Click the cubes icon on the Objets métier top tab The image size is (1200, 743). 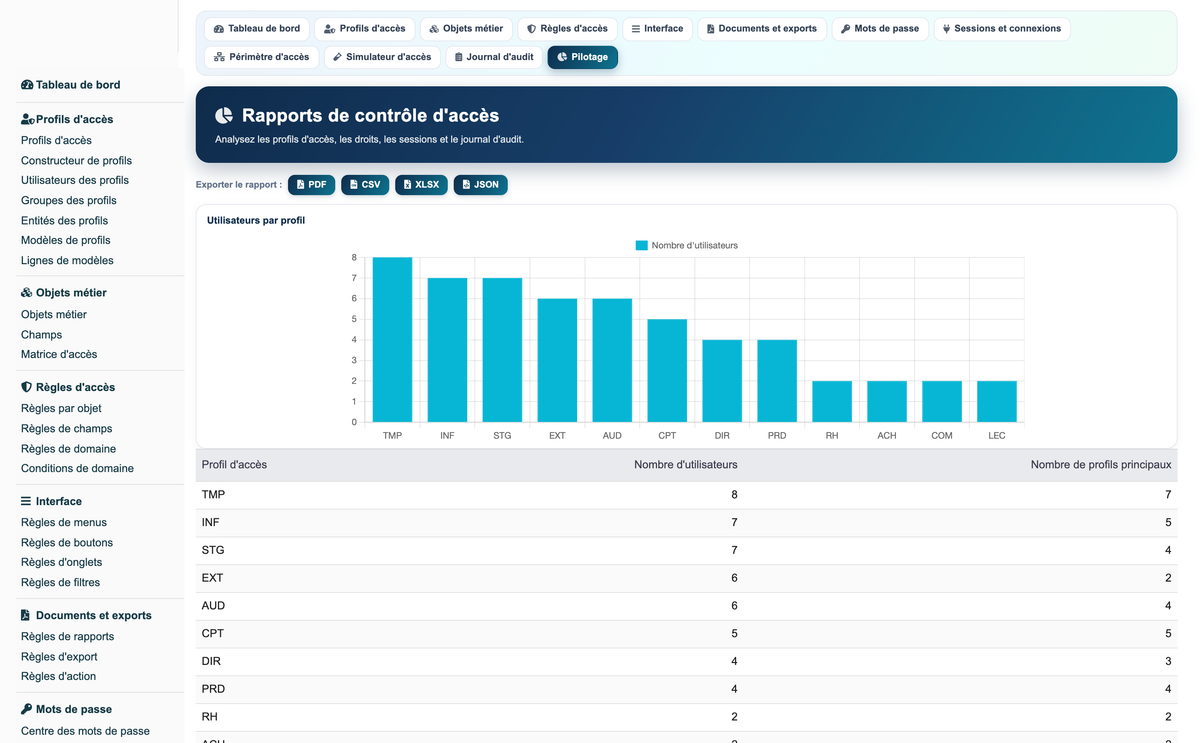click(434, 29)
